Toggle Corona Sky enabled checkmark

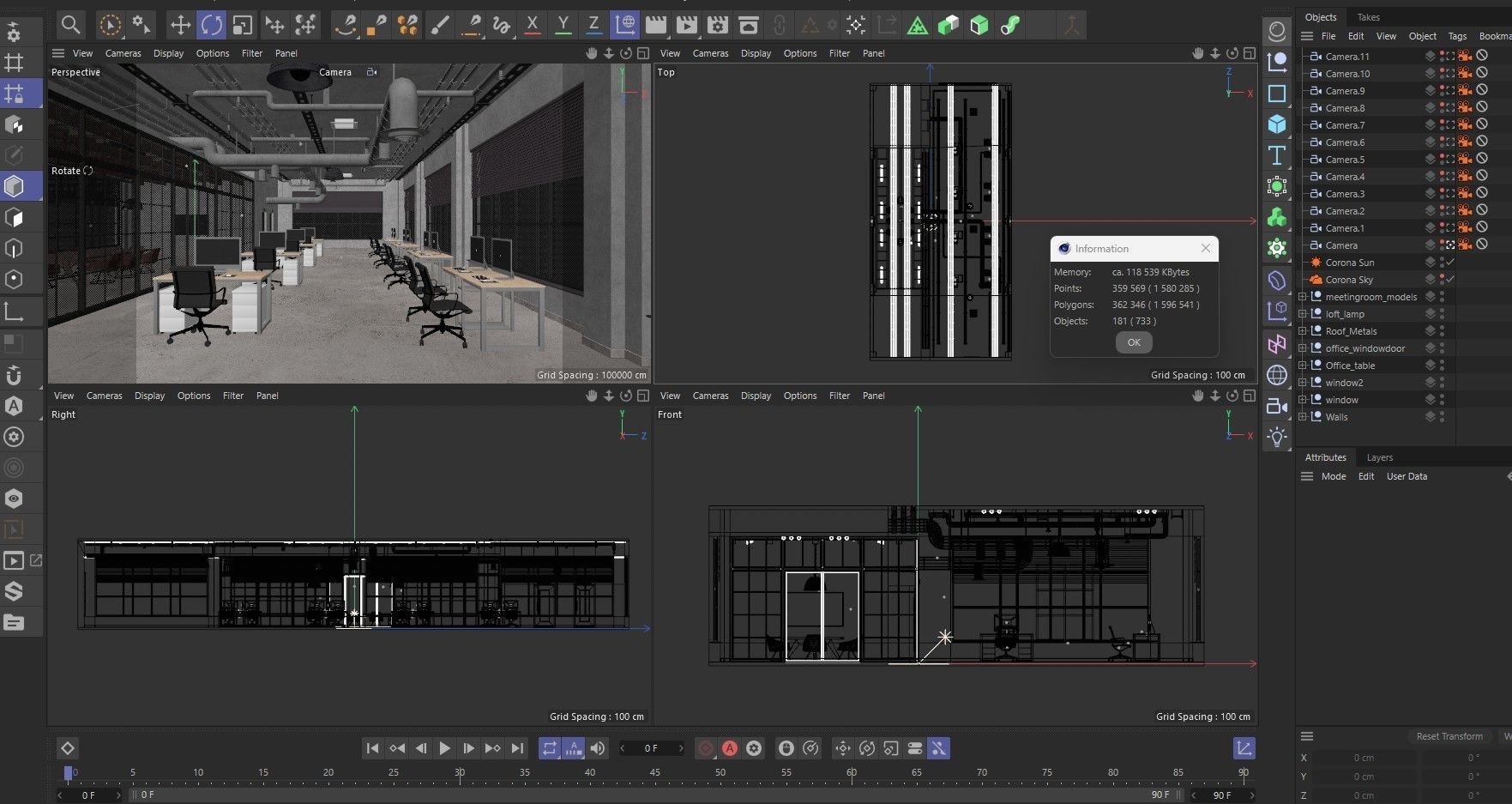point(1450,280)
